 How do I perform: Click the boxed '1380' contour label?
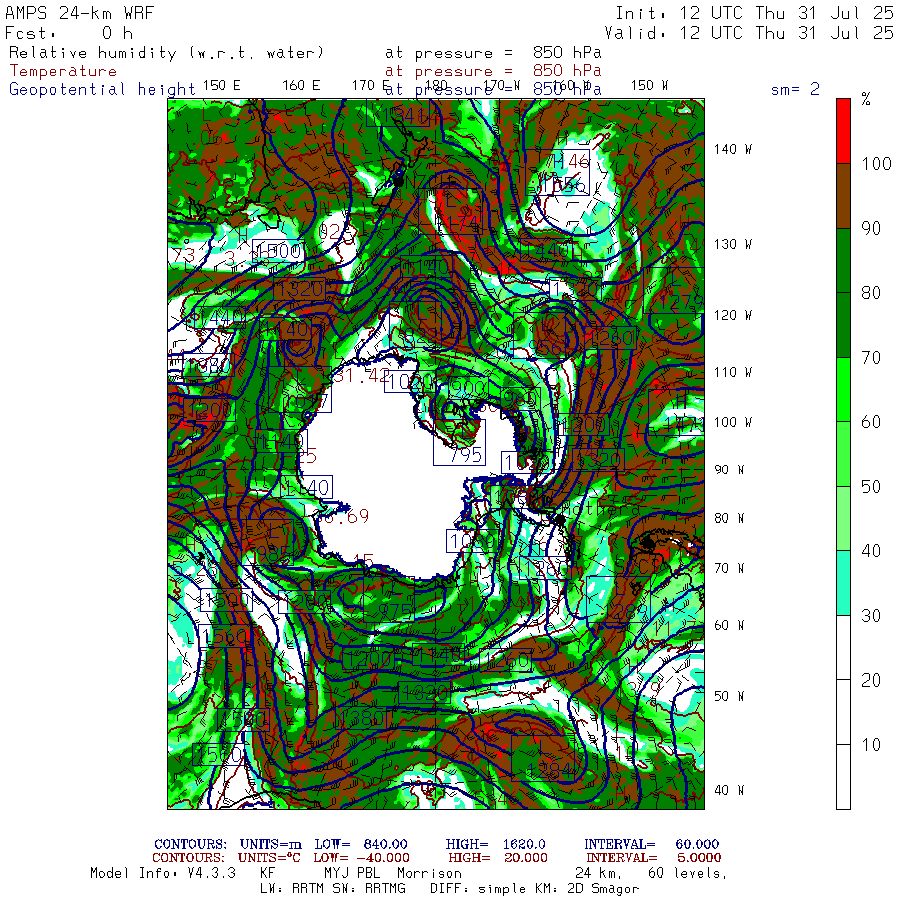coord(362,717)
